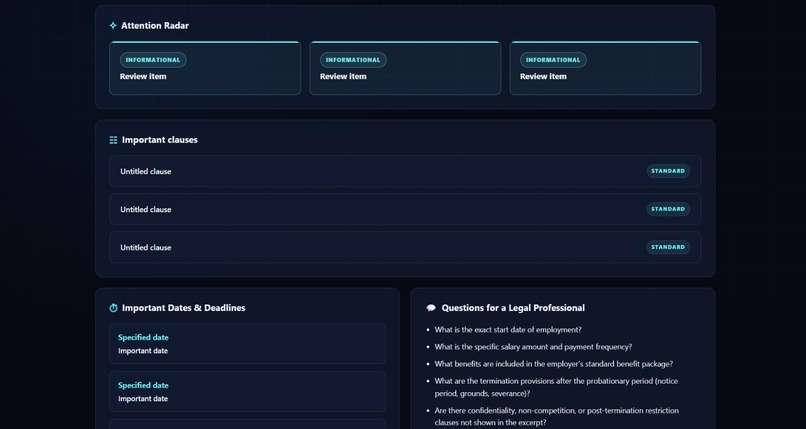Click the list icon beside Important clauses
Screen dimensions: 806x429
[x=114, y=140]
